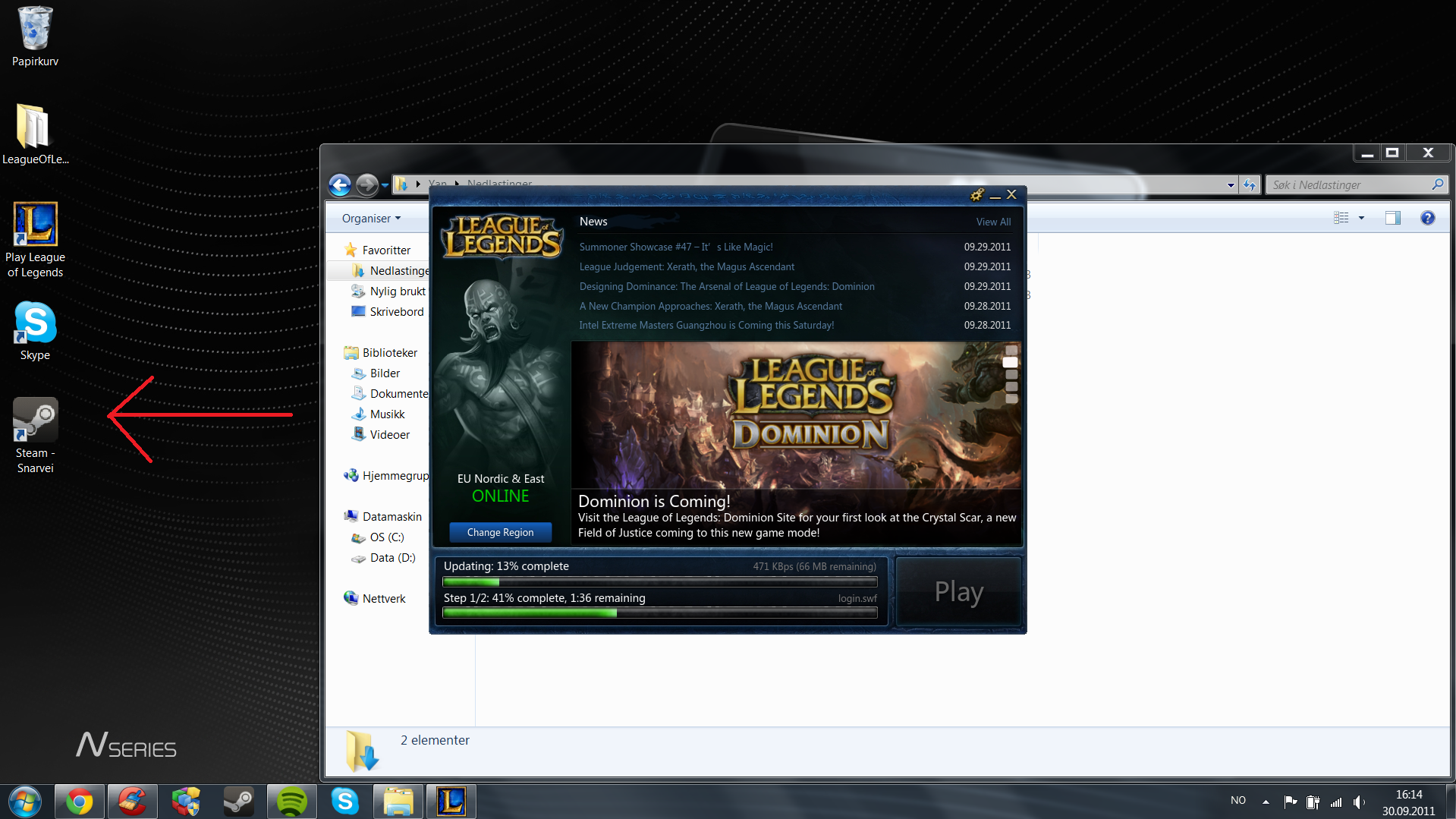Click the battery power tray icon

tap(1313, 802)
